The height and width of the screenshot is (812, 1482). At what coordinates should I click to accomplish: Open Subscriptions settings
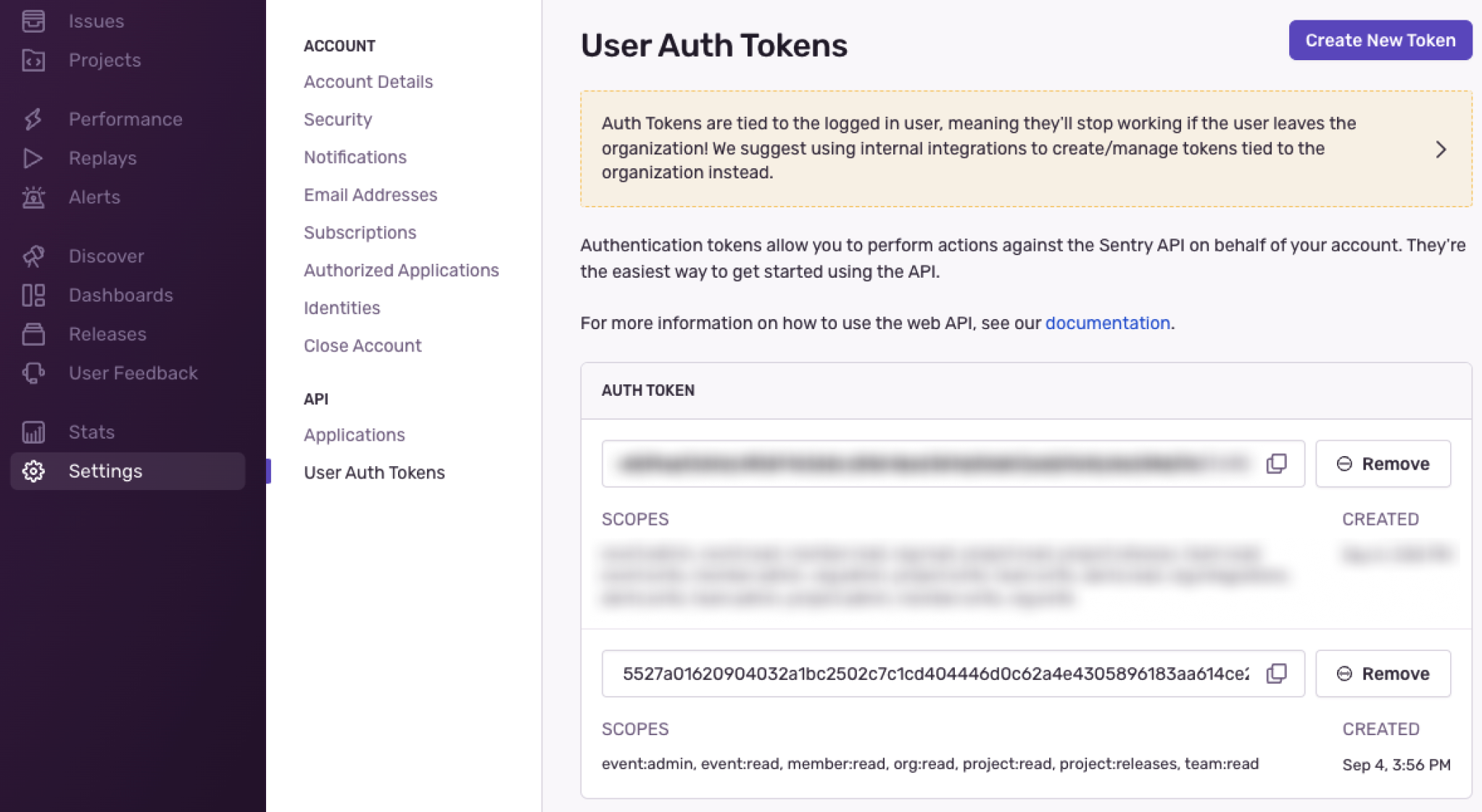[360, 233]
